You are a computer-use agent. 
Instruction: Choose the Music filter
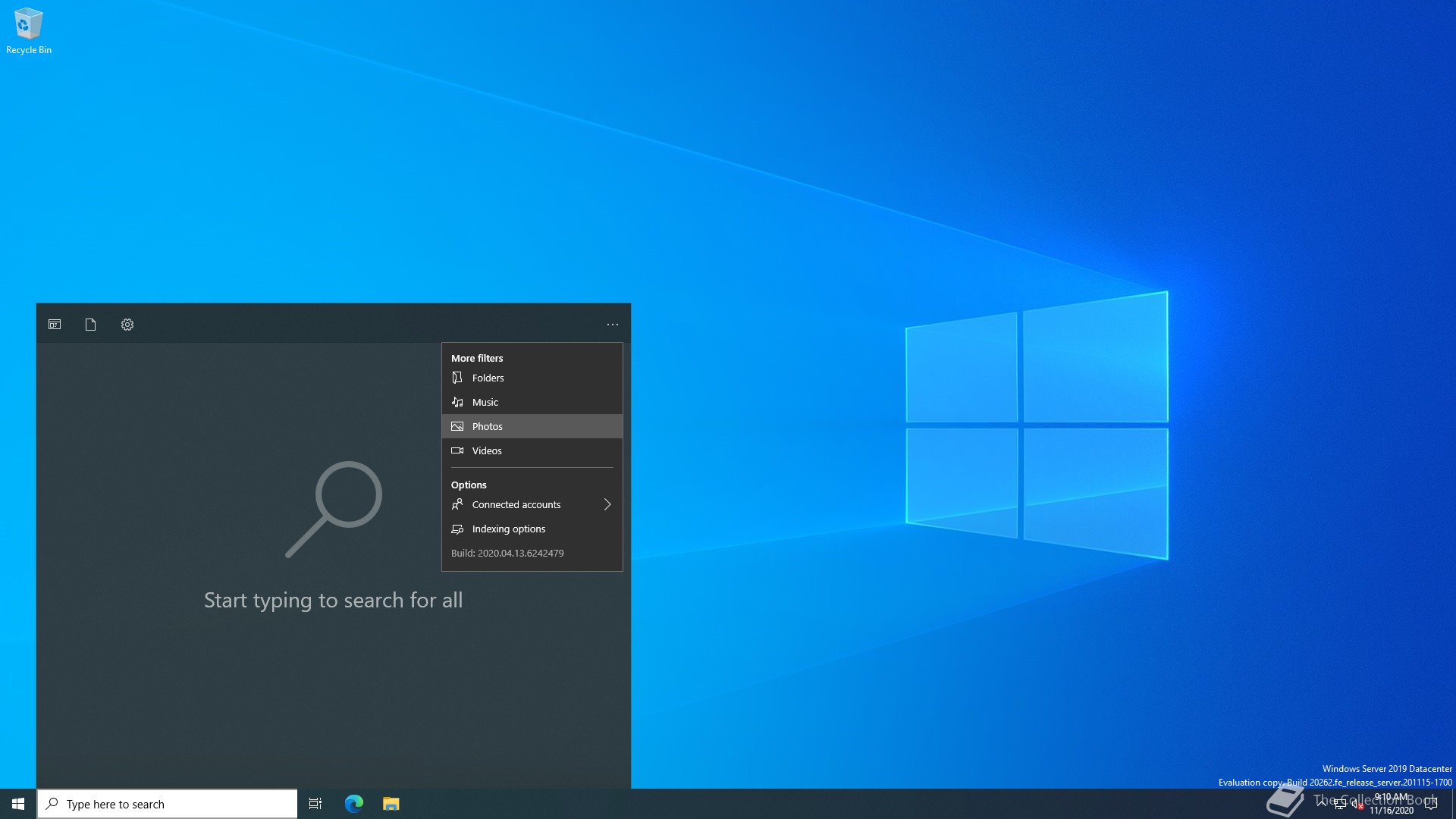(x=532, y=402)
